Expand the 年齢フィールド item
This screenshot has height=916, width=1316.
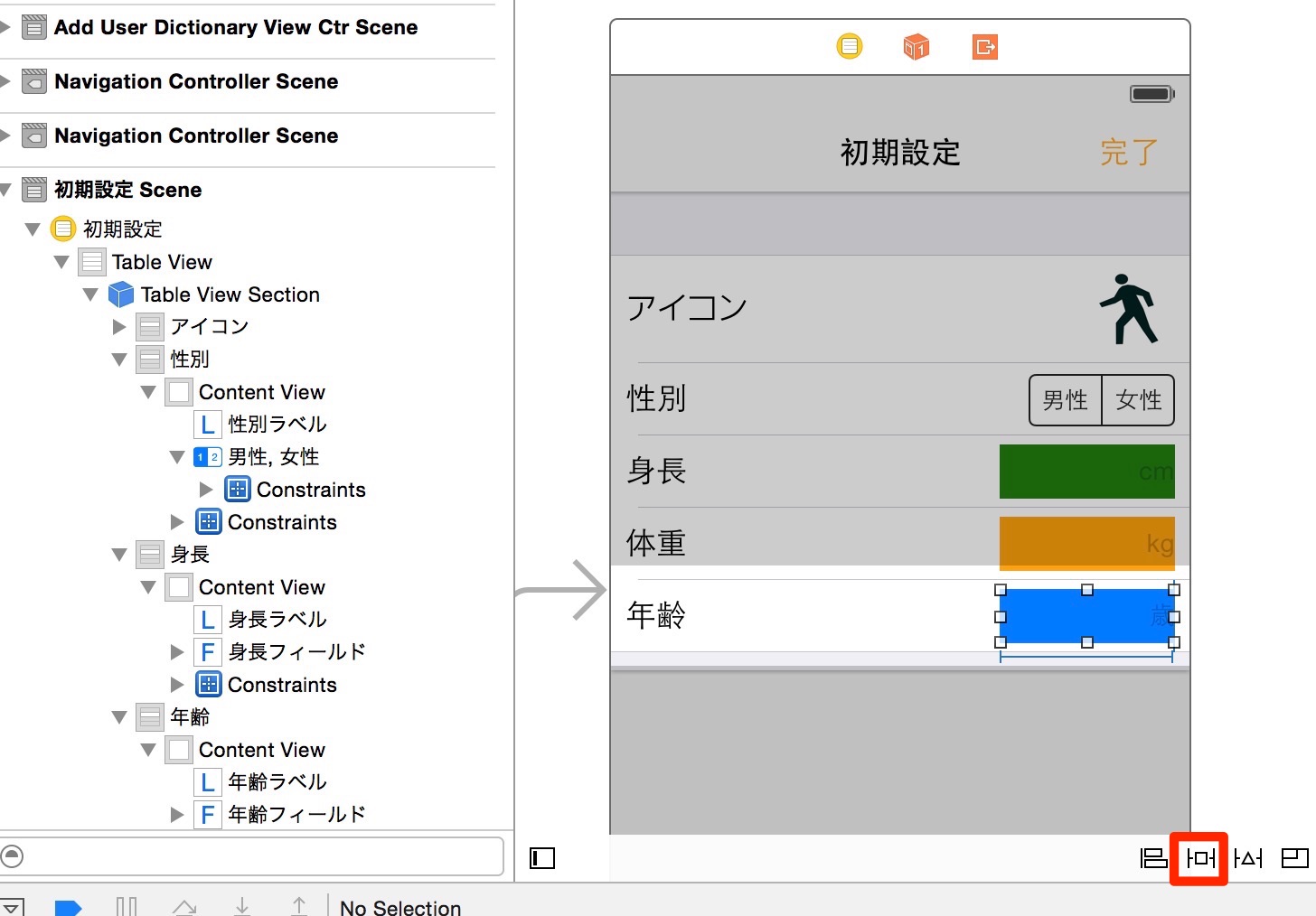pos(177,814)
